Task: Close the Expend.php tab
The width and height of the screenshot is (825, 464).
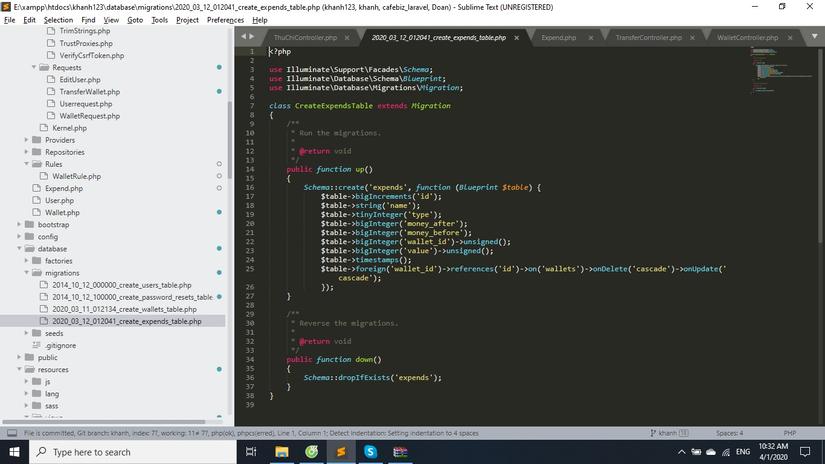Action: pyautogui.click(x=591, y=38)
